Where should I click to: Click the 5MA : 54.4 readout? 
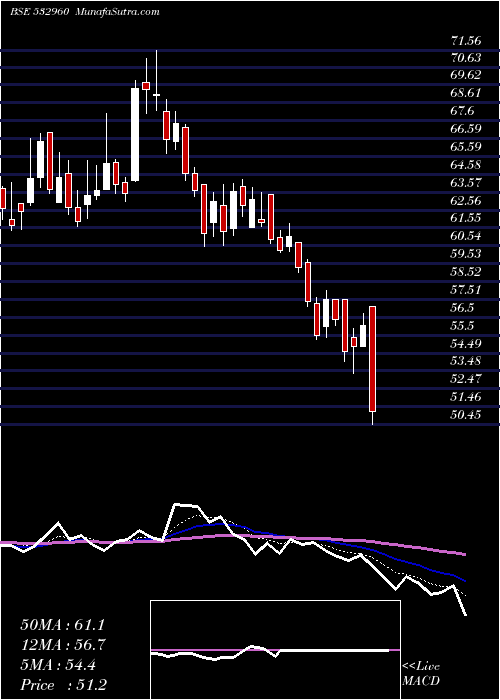[58, 665]
